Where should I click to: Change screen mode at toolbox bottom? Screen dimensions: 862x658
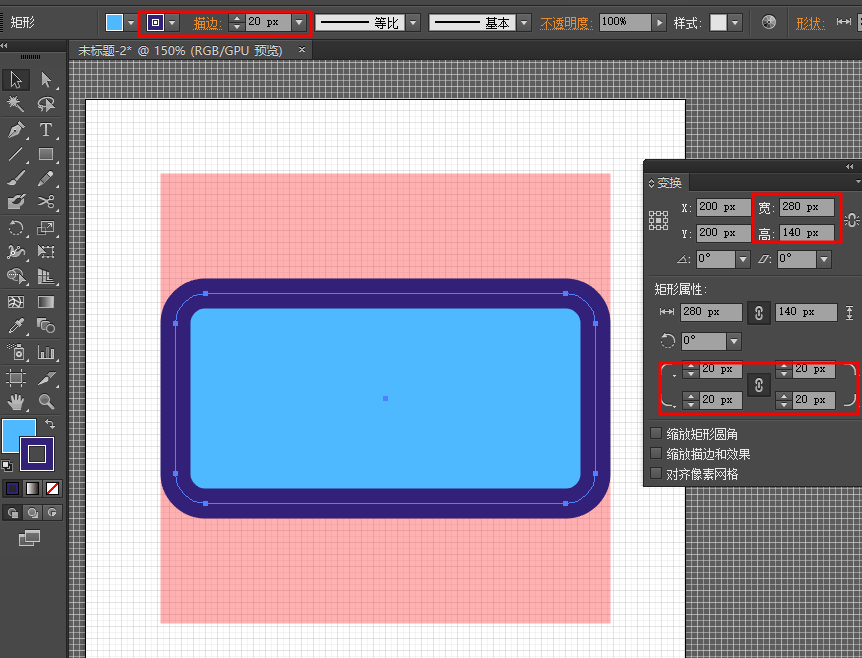tap(29, 538)
